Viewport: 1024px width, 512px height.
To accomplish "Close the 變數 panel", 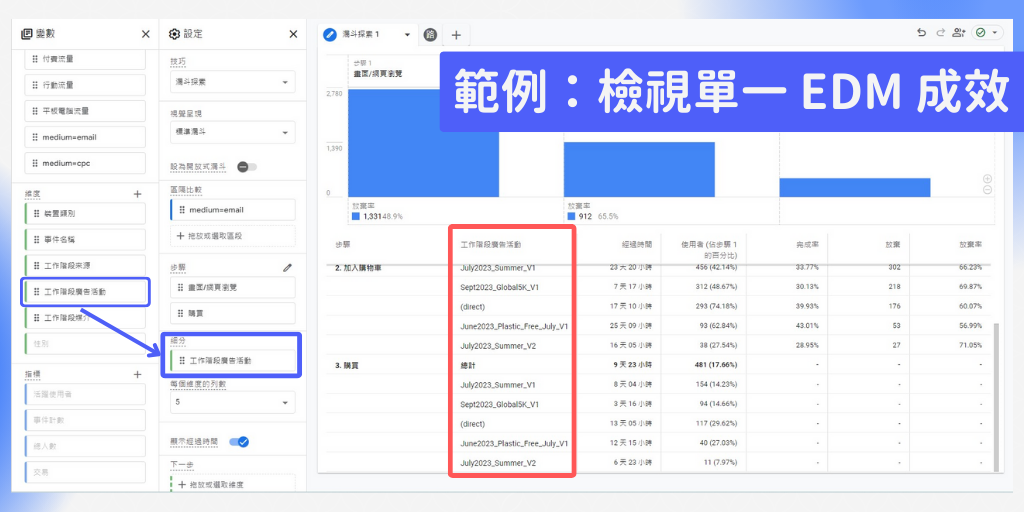I will (146, 34).
